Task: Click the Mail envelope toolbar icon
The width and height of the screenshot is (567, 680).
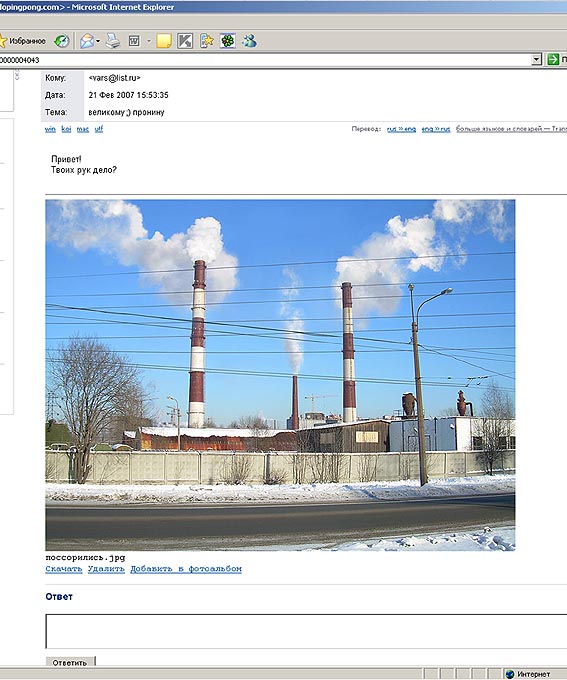Action: coord(87,41)
